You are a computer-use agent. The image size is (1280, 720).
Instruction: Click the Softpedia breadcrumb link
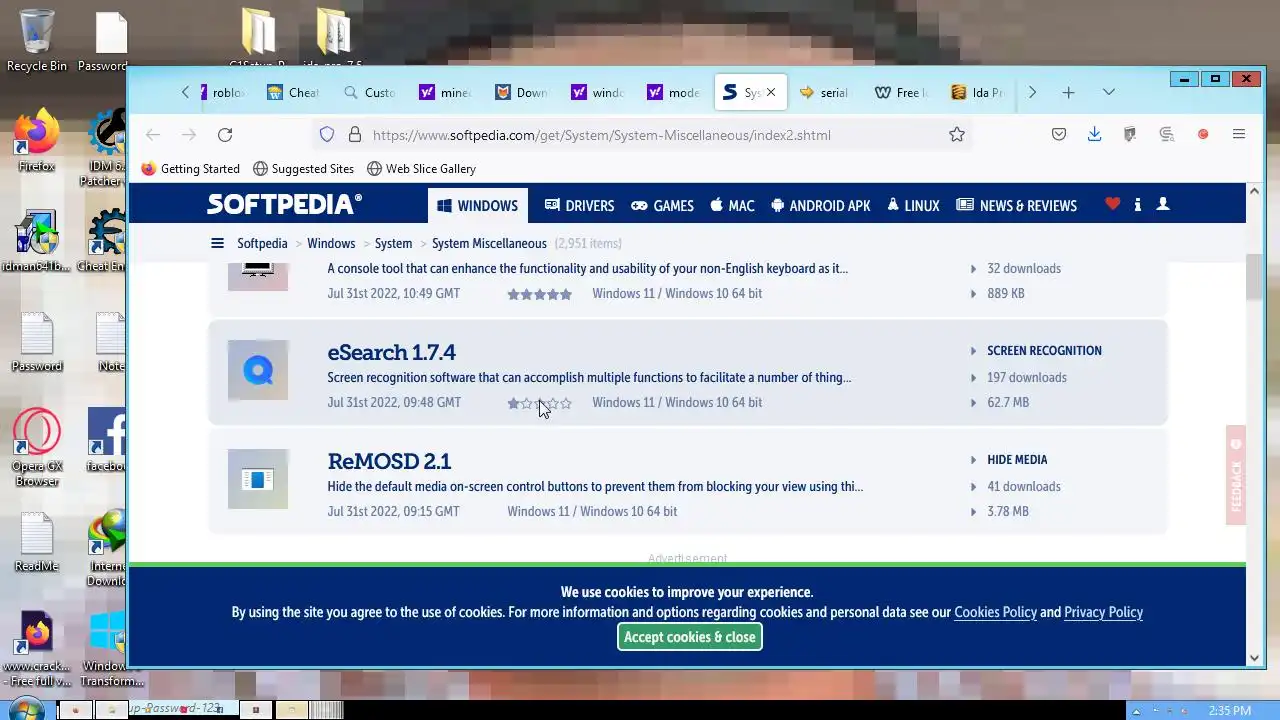(262, 243)
